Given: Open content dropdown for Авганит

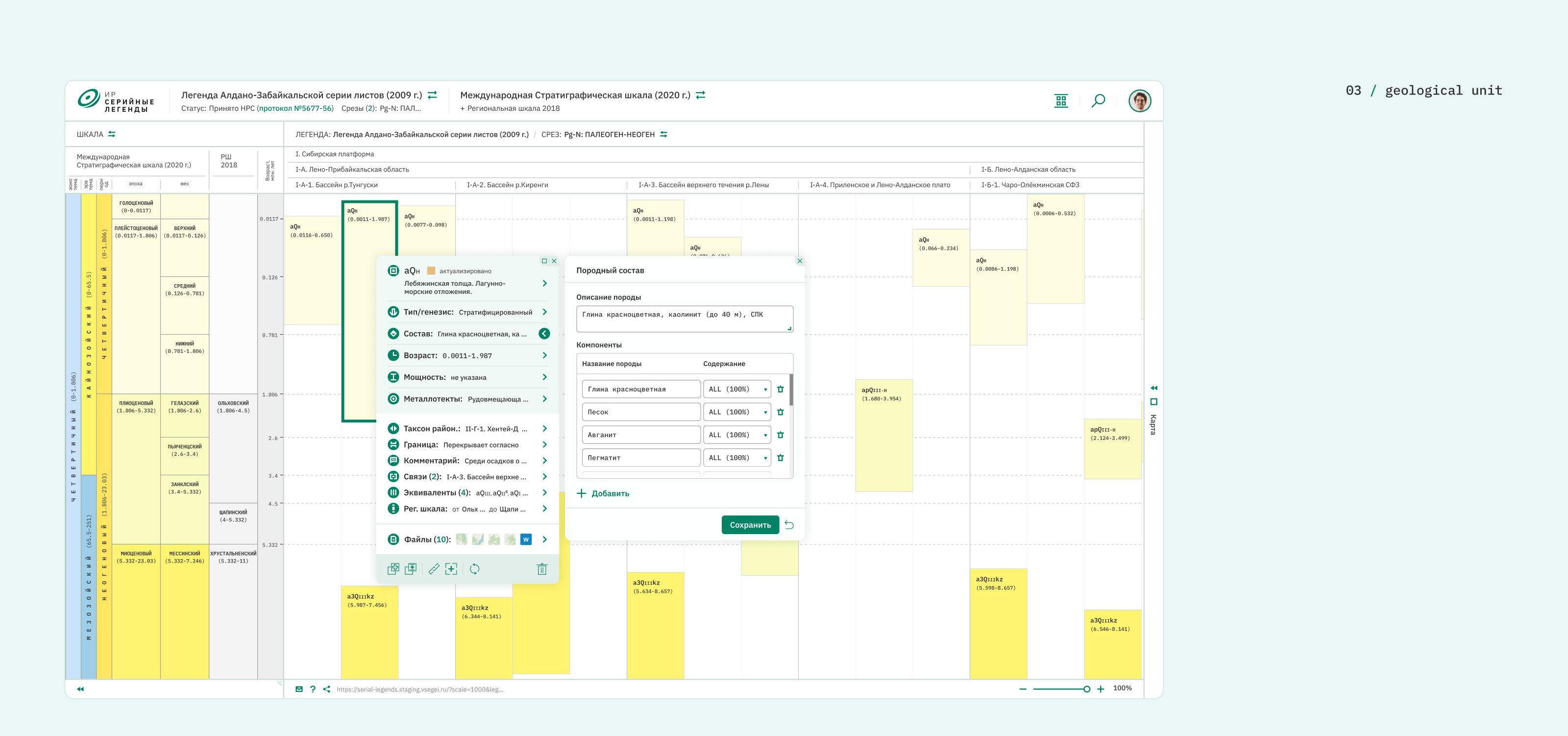Looking at the screenshot, I should [737, 435].
